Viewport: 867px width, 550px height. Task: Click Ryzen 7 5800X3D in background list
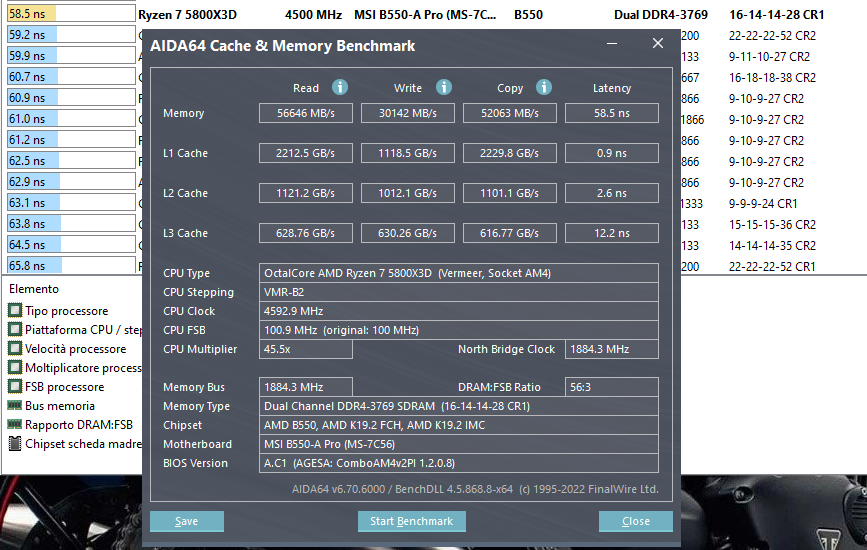click(187, 14)
